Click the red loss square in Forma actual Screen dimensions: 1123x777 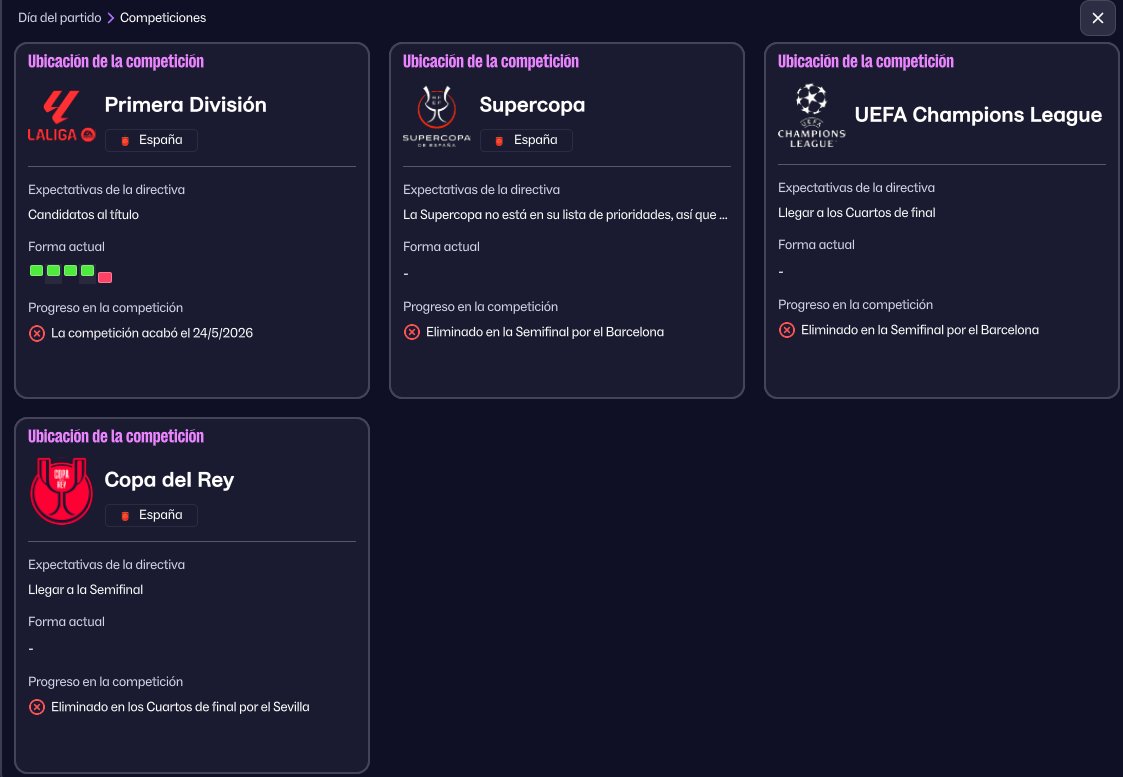[x=105, y=277]
